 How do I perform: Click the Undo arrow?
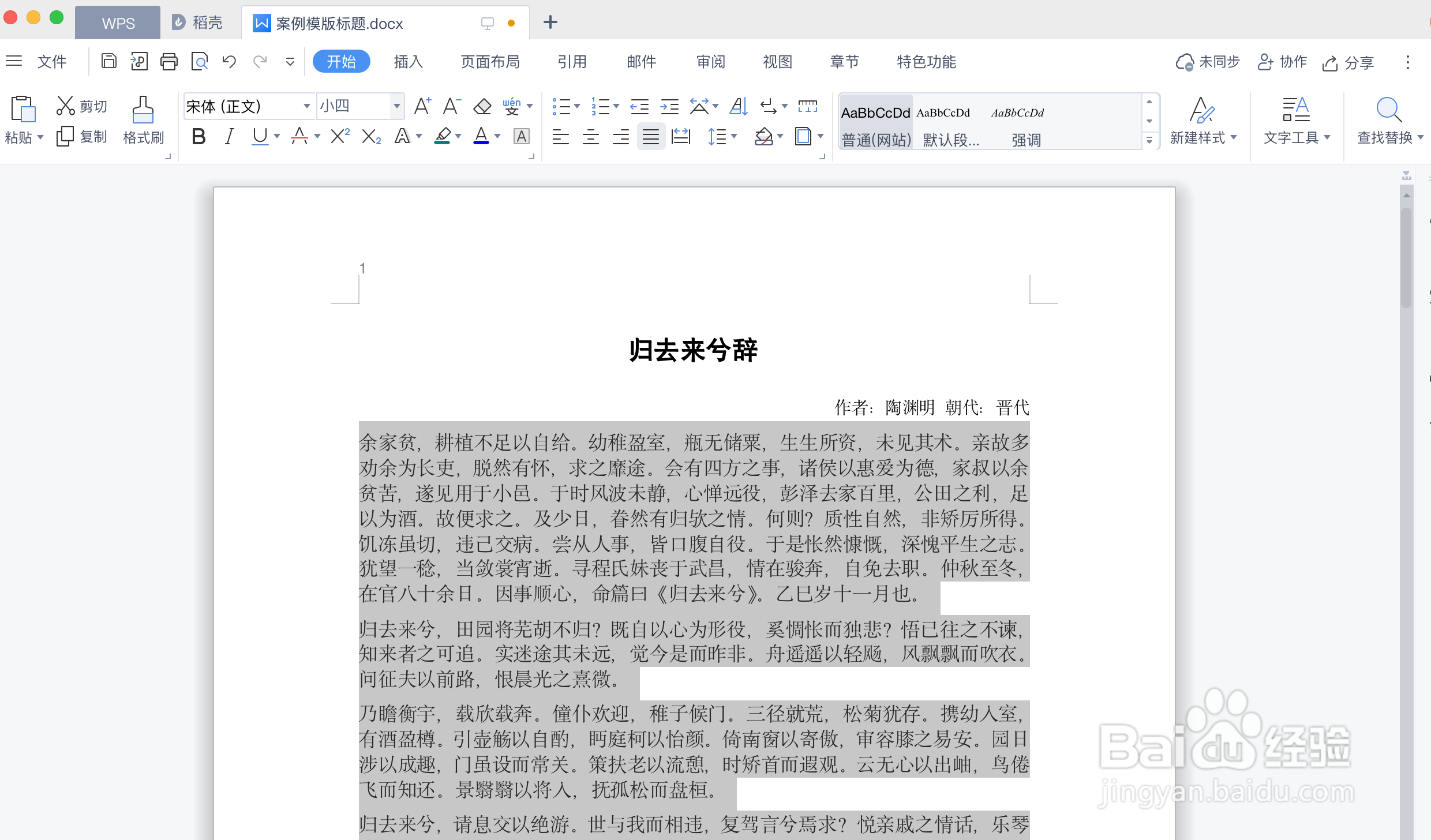click(x=230, y=61)
